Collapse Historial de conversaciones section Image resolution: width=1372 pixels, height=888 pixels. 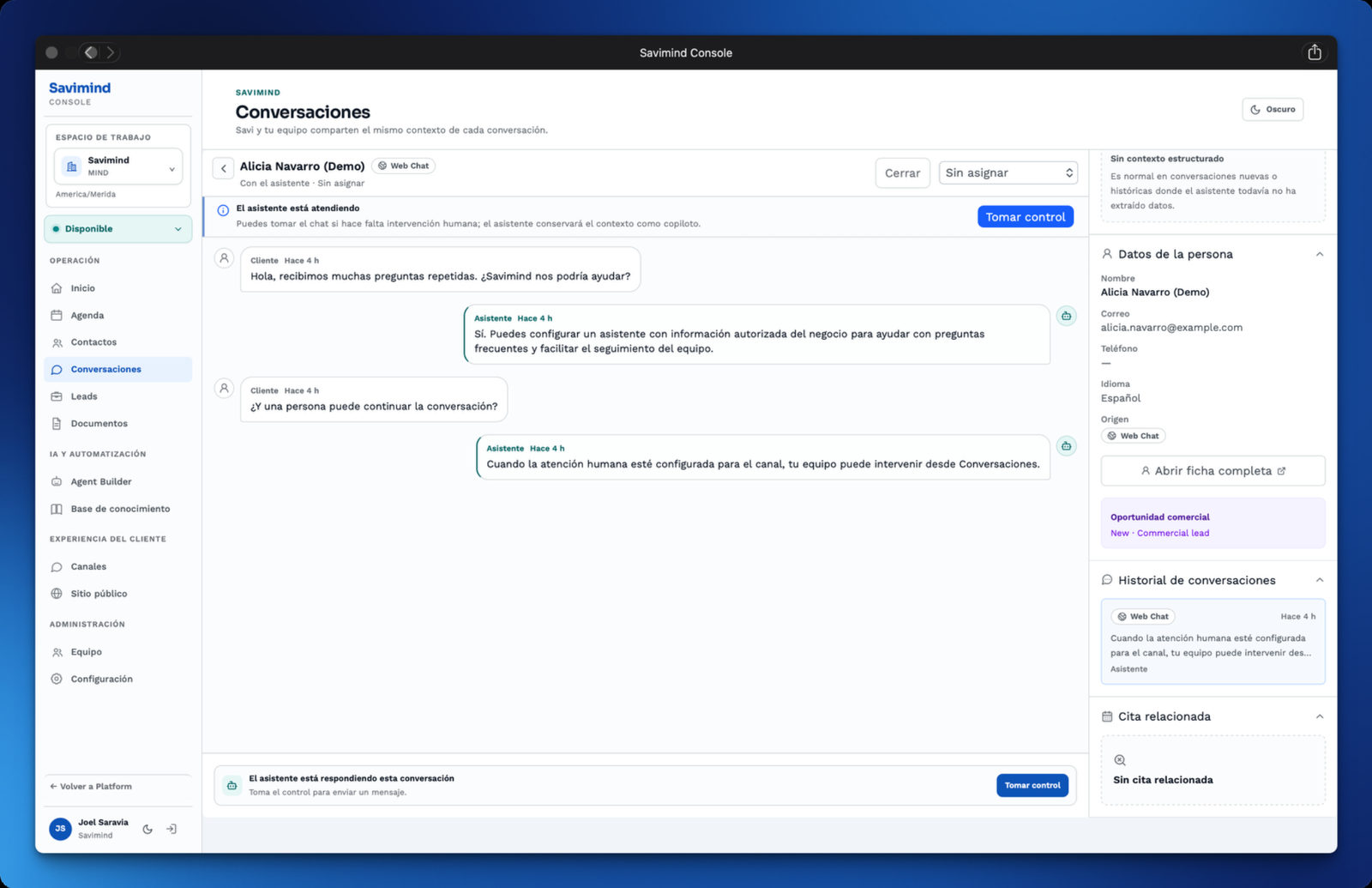click(1320, 580)
